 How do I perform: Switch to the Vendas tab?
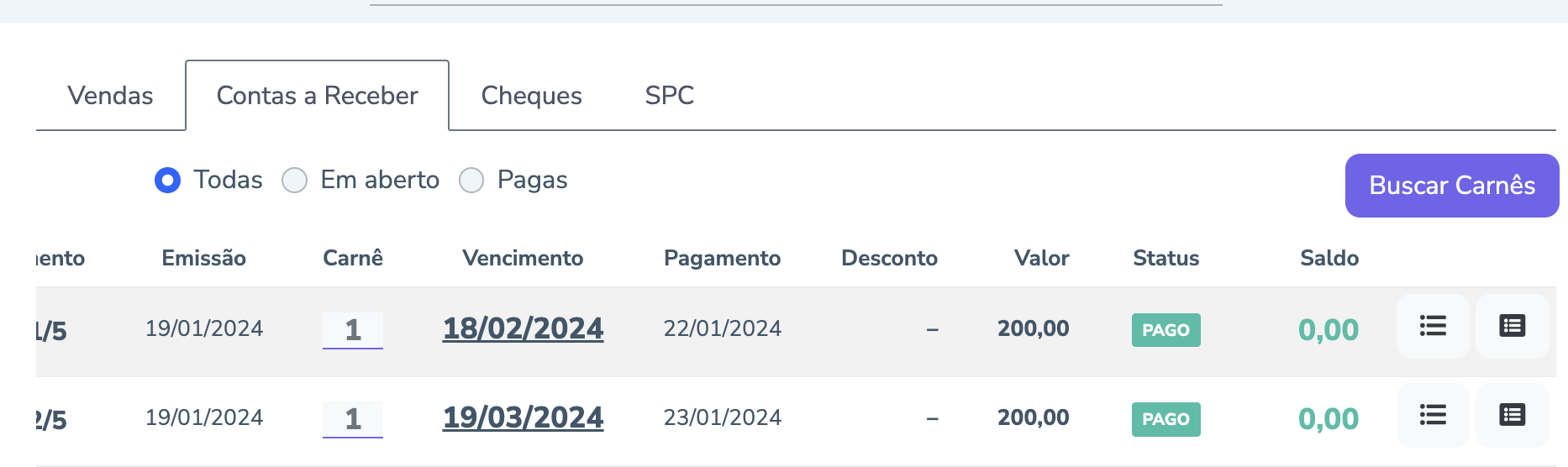coord(110,96)
